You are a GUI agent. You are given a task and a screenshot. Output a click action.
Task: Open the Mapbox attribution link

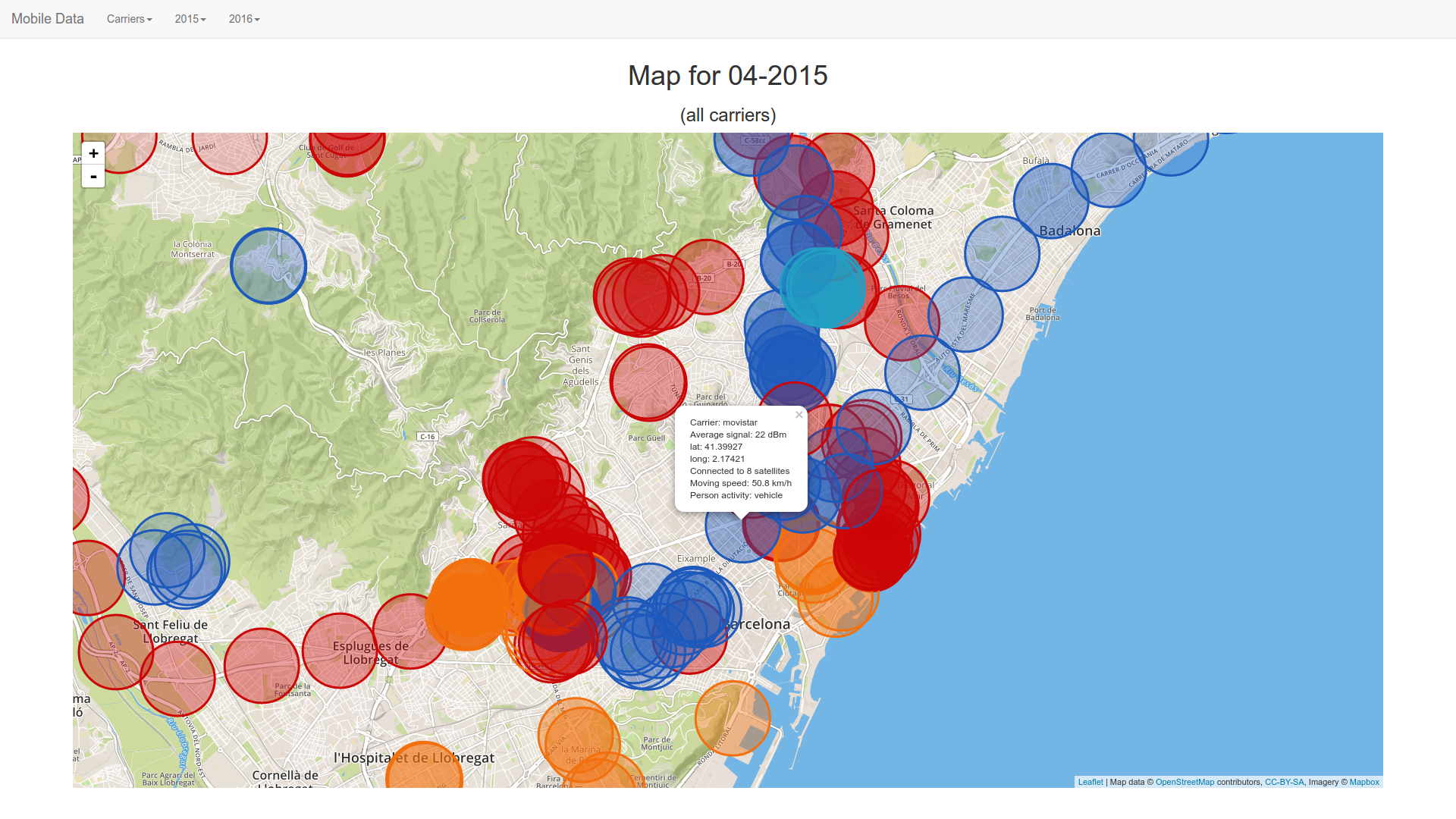coord(1363,782)
